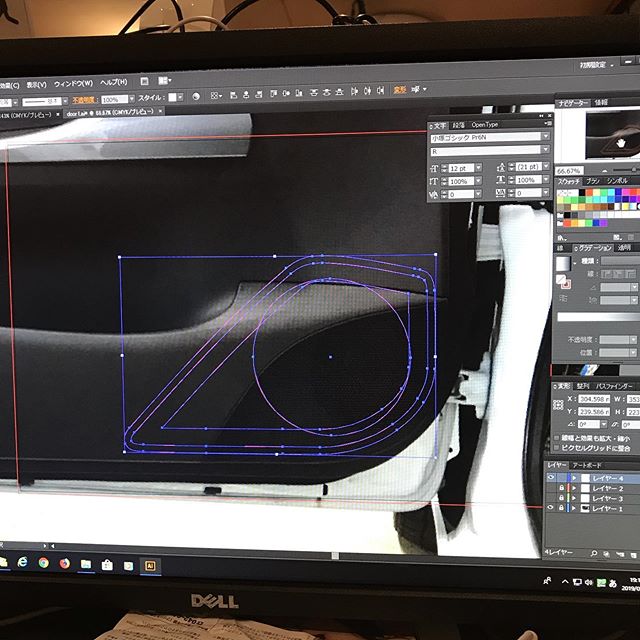This screenshot has height=640, width=640.
Task: Click the horizontal align right icon
Action: (258, 95)
